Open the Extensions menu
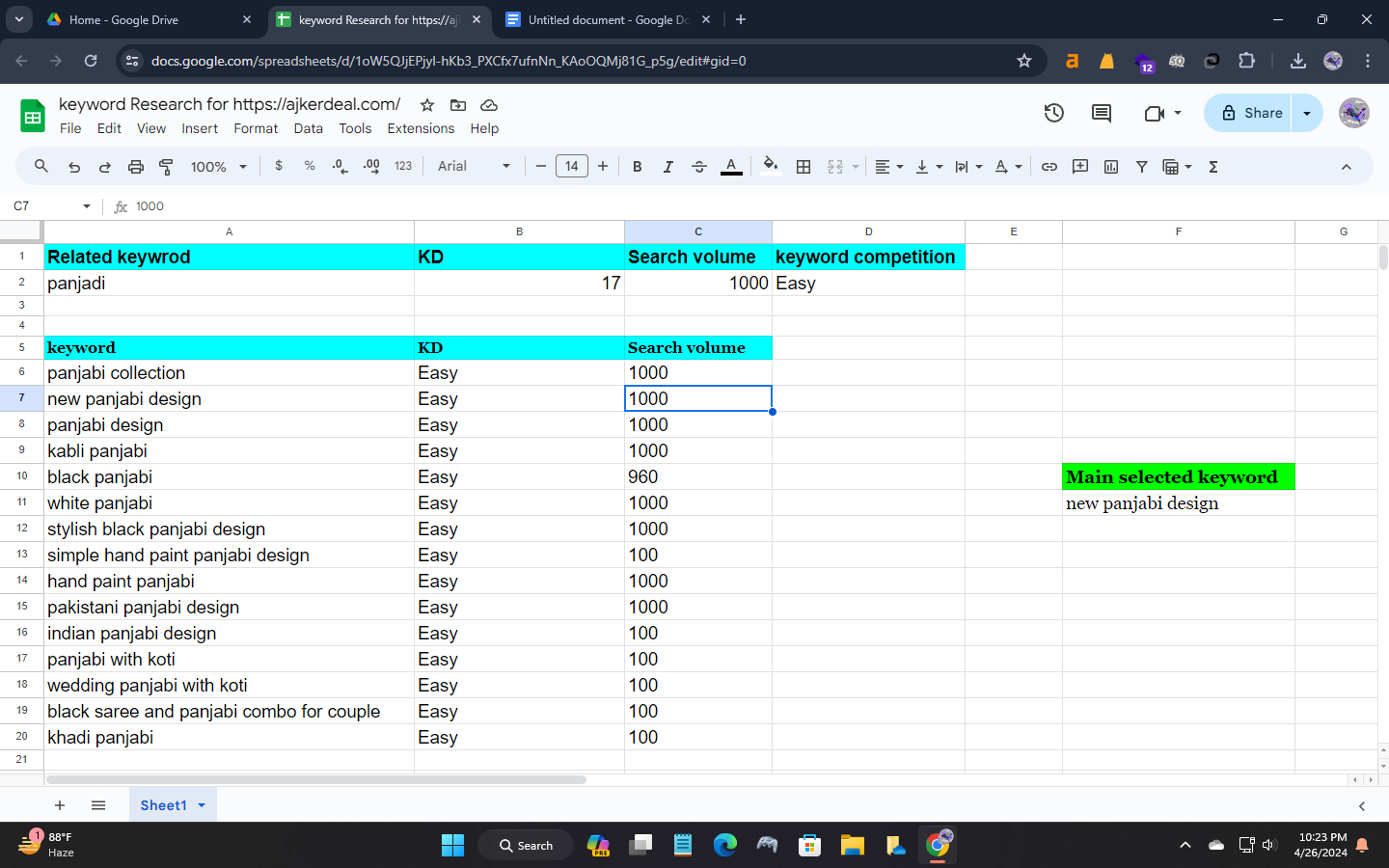The height and width of the screenshot is (868, 1389). [x=421, y=128]
